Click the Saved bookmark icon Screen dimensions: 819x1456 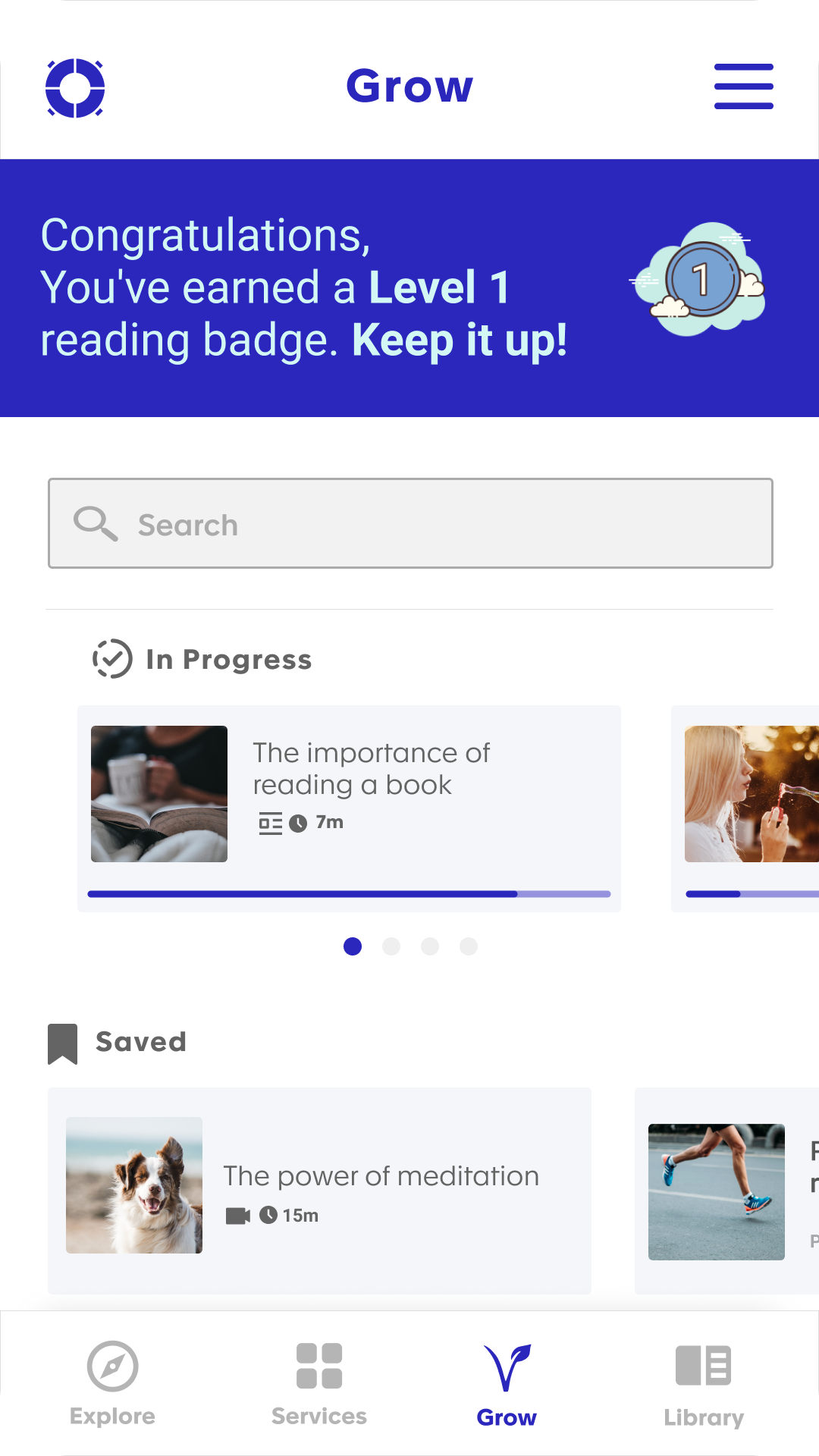[x=63, y=1043]
